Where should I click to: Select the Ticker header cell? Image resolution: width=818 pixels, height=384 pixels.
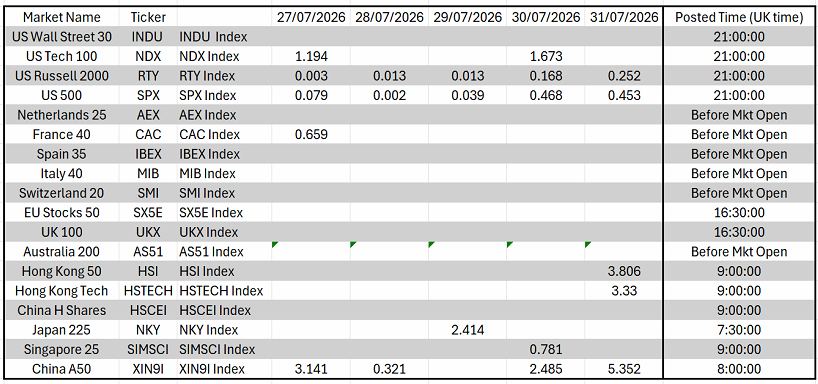tap(149, 17)
